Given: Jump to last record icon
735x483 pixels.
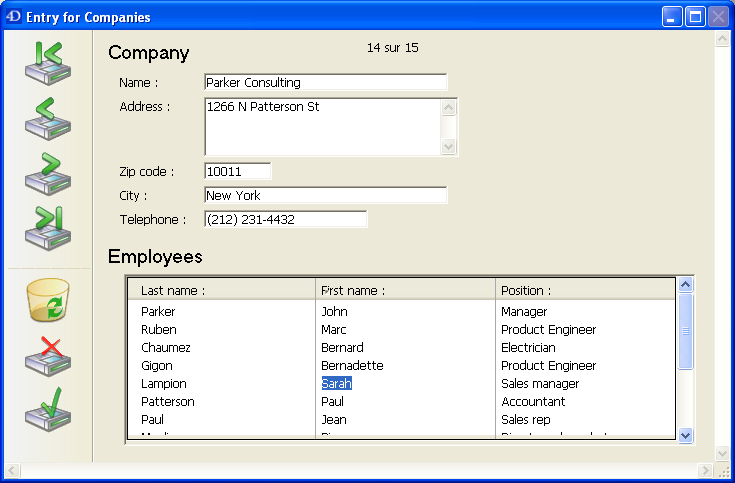Looking at the screenshot, I should [x=47, y=226].
